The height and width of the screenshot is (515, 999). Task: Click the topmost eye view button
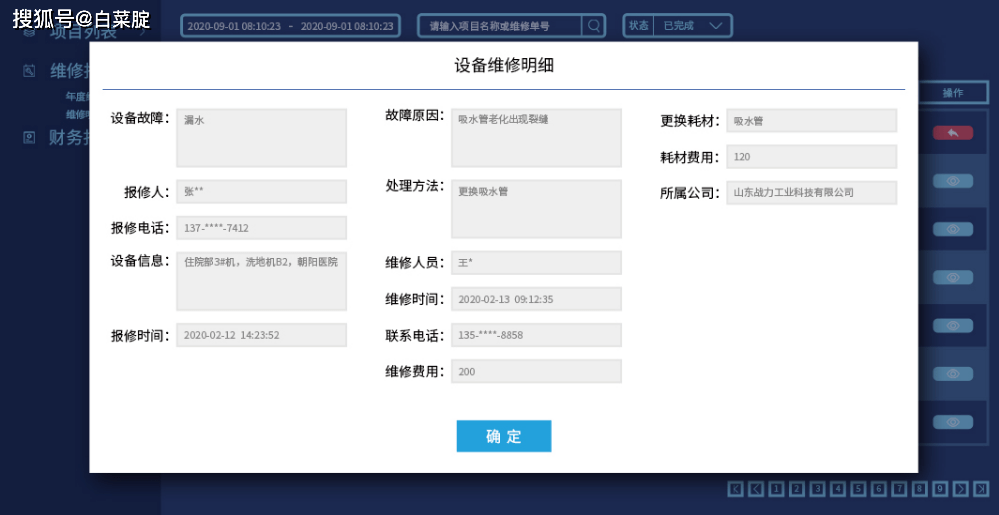click(x=952, y=181)
